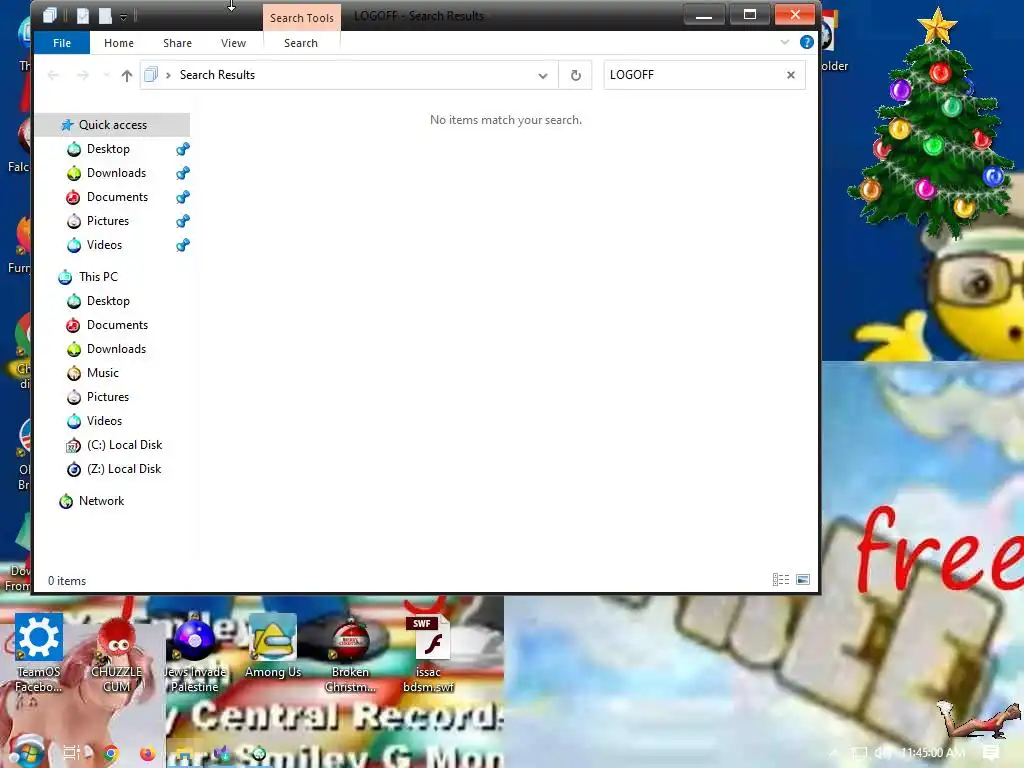Open the File ribbon tab
Viewport: 1024px width, 768px height.
(x=62, y=43)
